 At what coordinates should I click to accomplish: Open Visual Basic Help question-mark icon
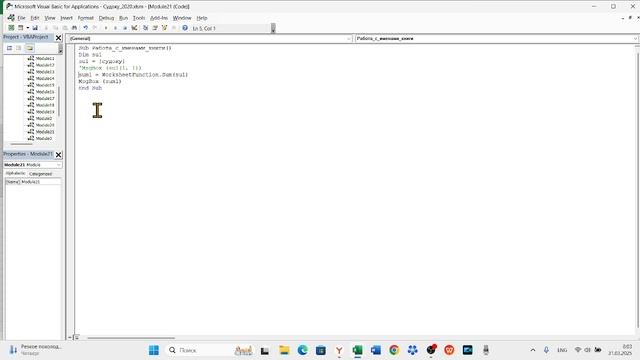click(185, 28)
